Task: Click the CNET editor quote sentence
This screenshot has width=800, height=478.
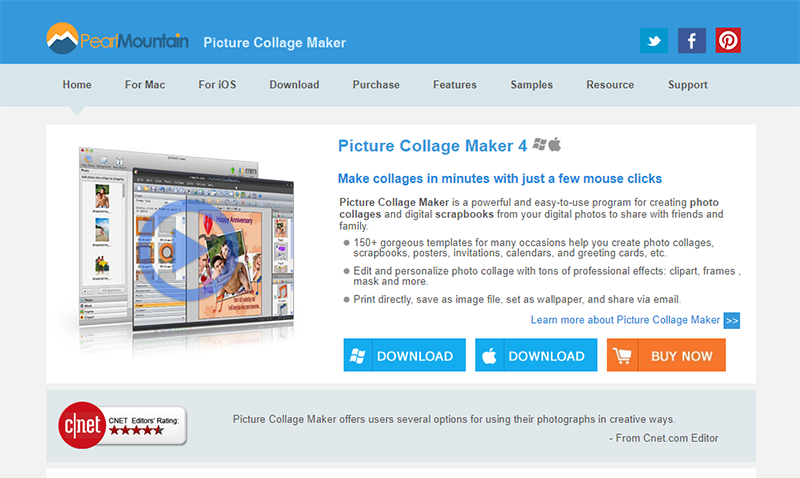Action: 454,419
